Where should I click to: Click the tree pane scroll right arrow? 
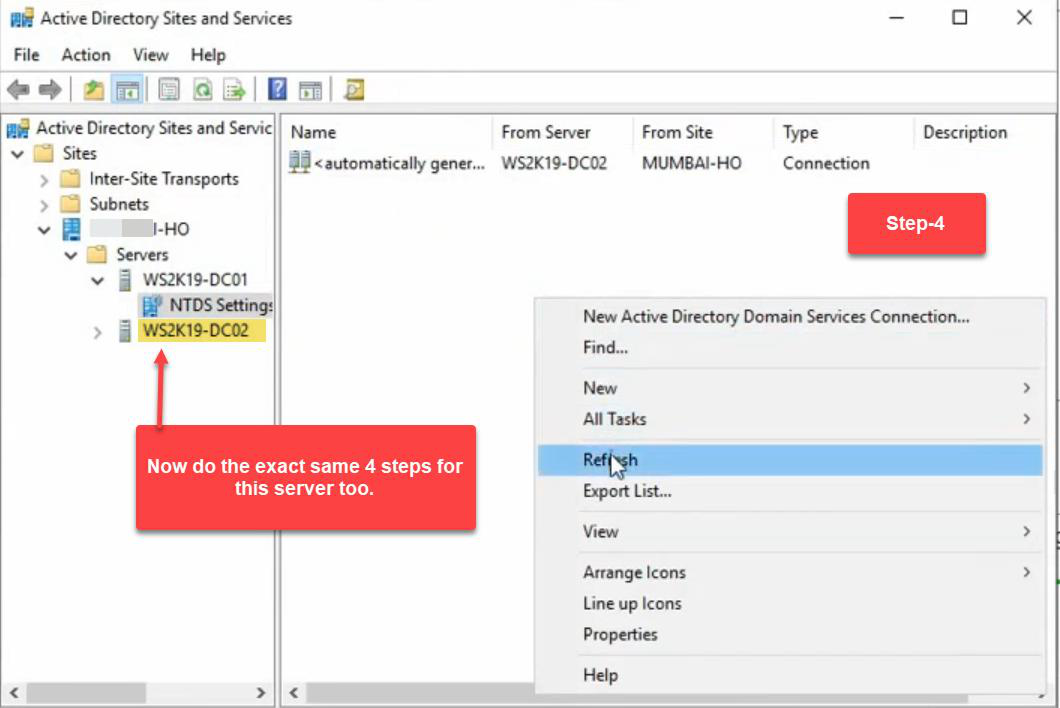(261, 692)
